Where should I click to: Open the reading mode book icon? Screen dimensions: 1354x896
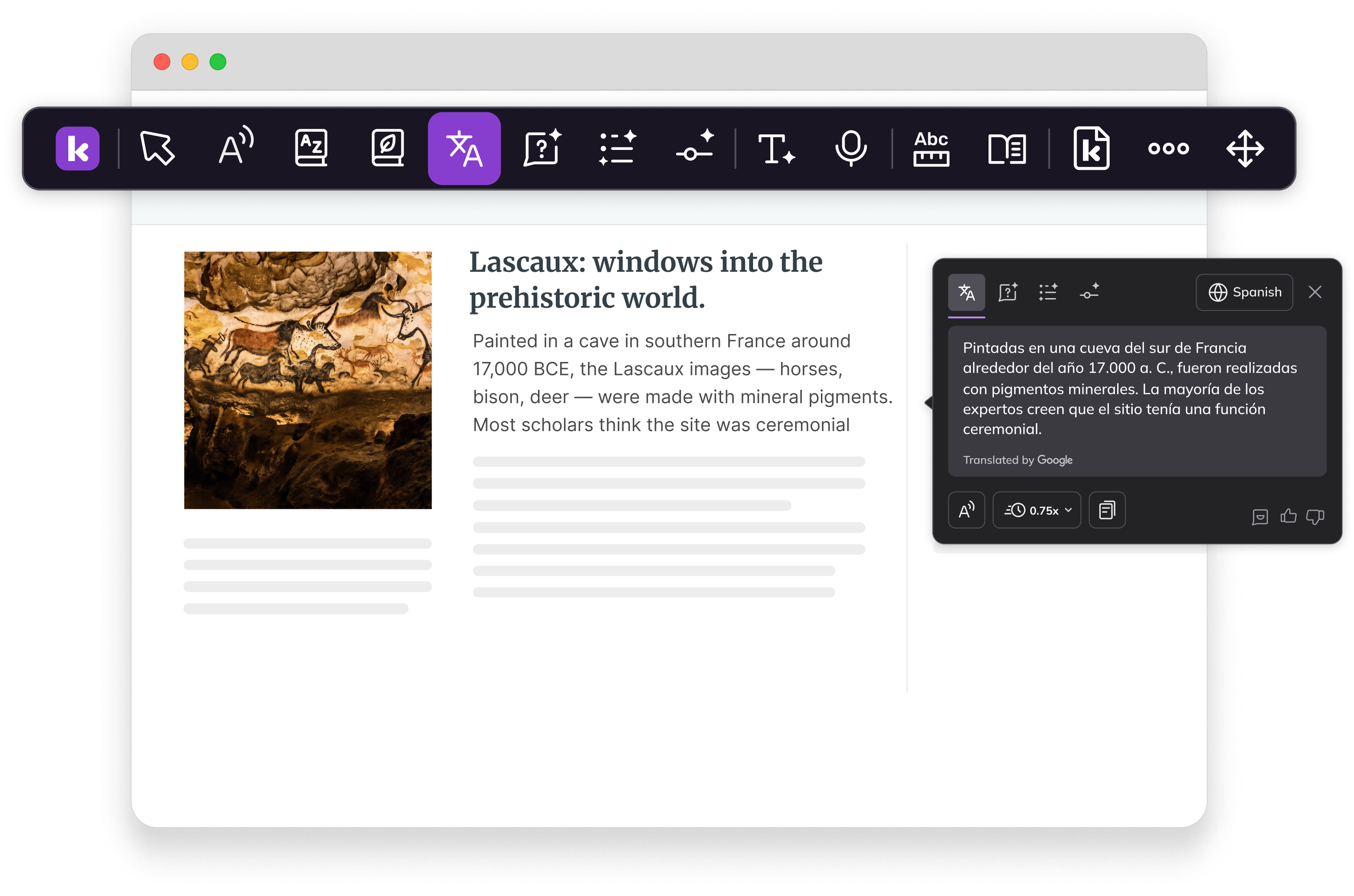click(x=1007, y=149)
